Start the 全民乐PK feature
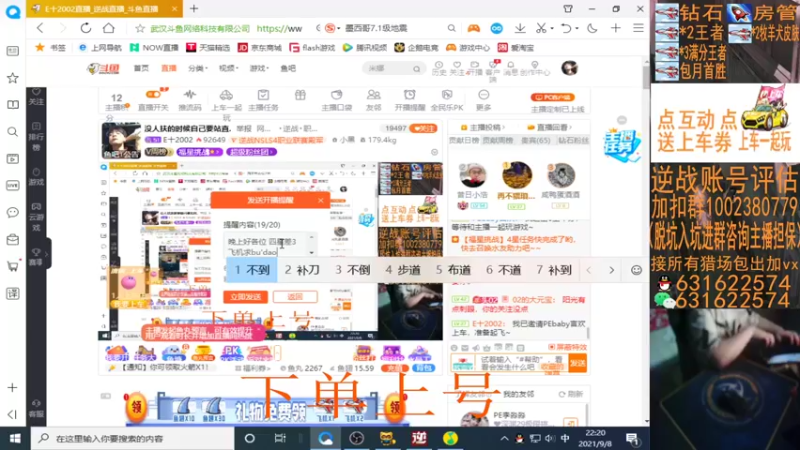This screenshot has height=450, width=800. 447,99
